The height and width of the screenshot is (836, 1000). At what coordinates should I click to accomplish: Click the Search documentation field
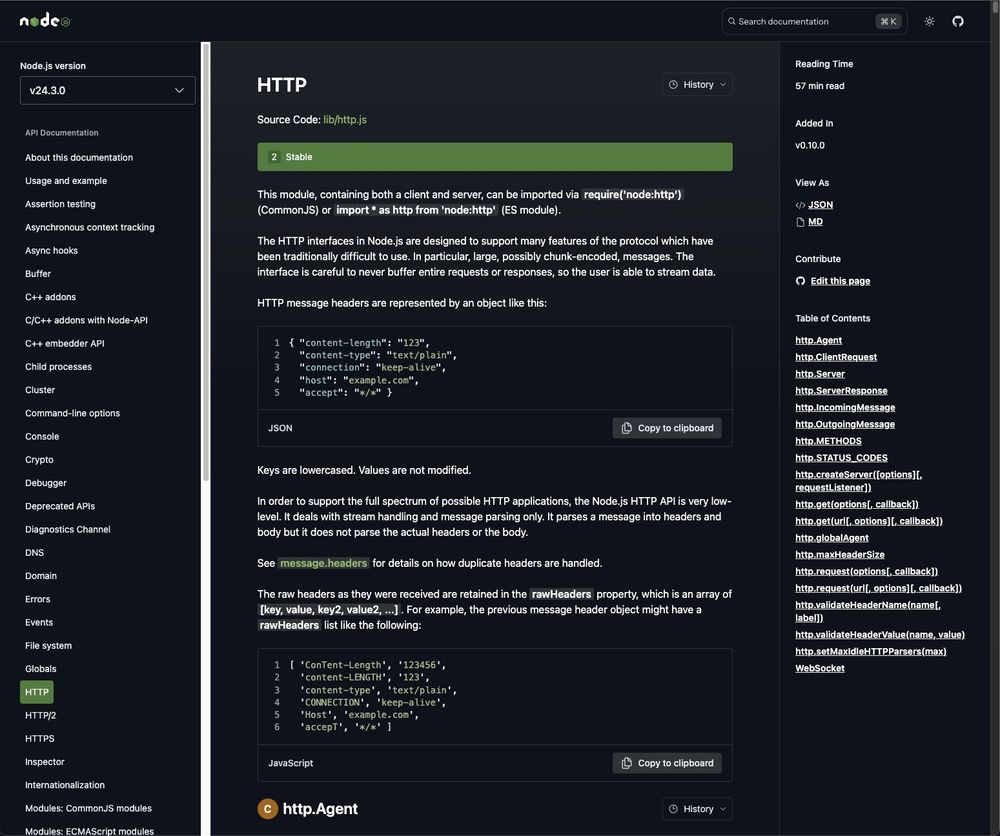pyautogui.click(x=814, y=21)
